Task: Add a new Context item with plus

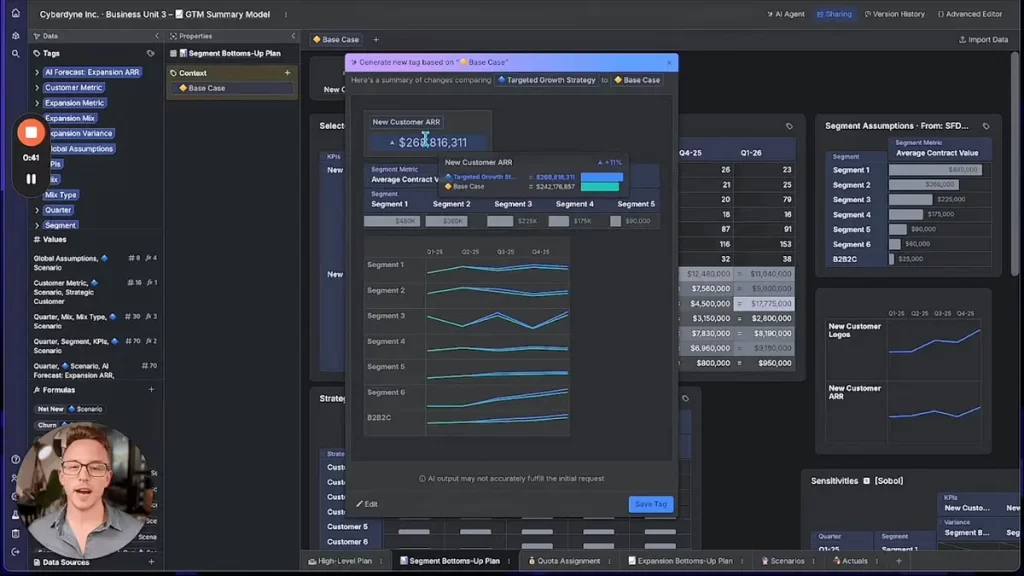Action: point(288,73)
